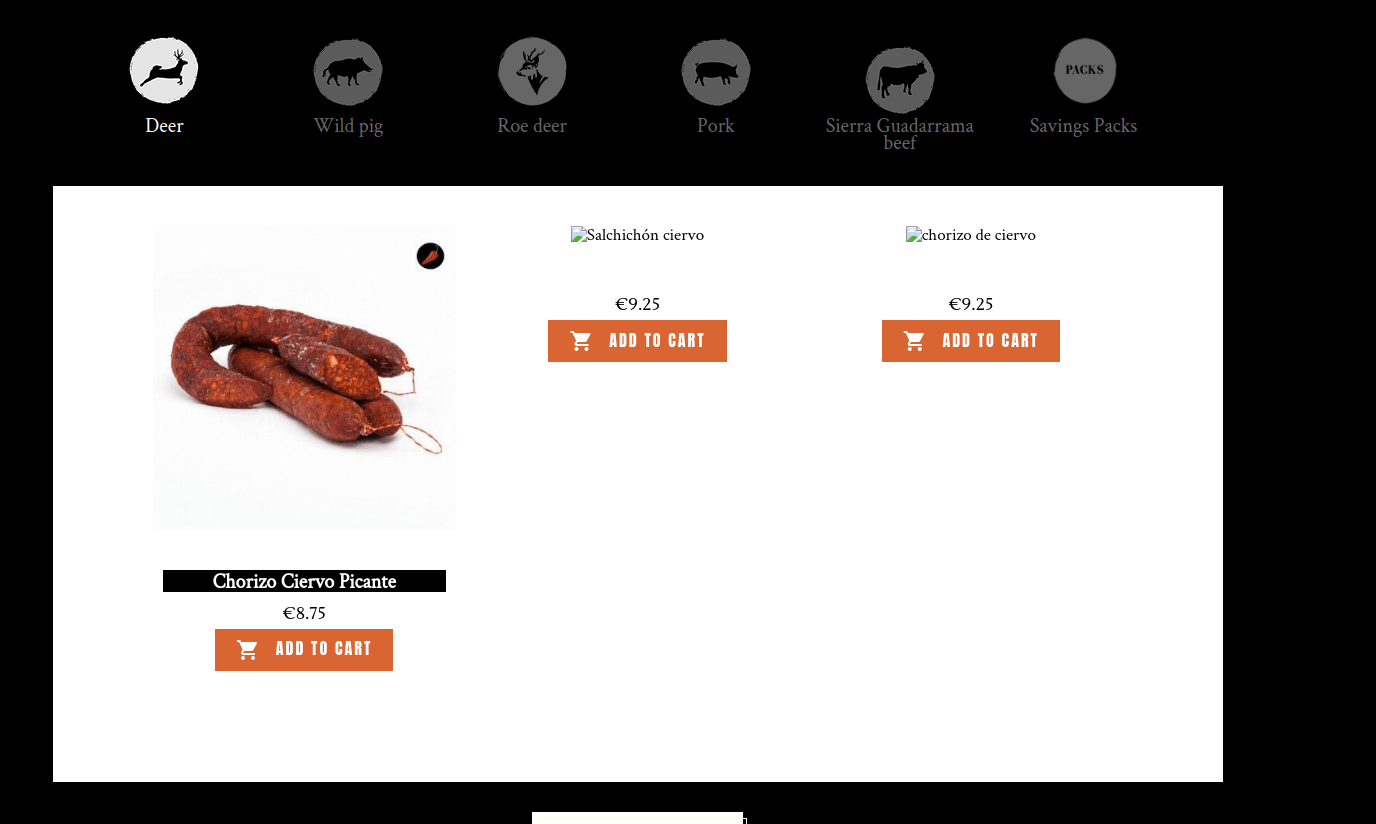
Task: Add Salchichón ciervo to cart
Action: 637,341
